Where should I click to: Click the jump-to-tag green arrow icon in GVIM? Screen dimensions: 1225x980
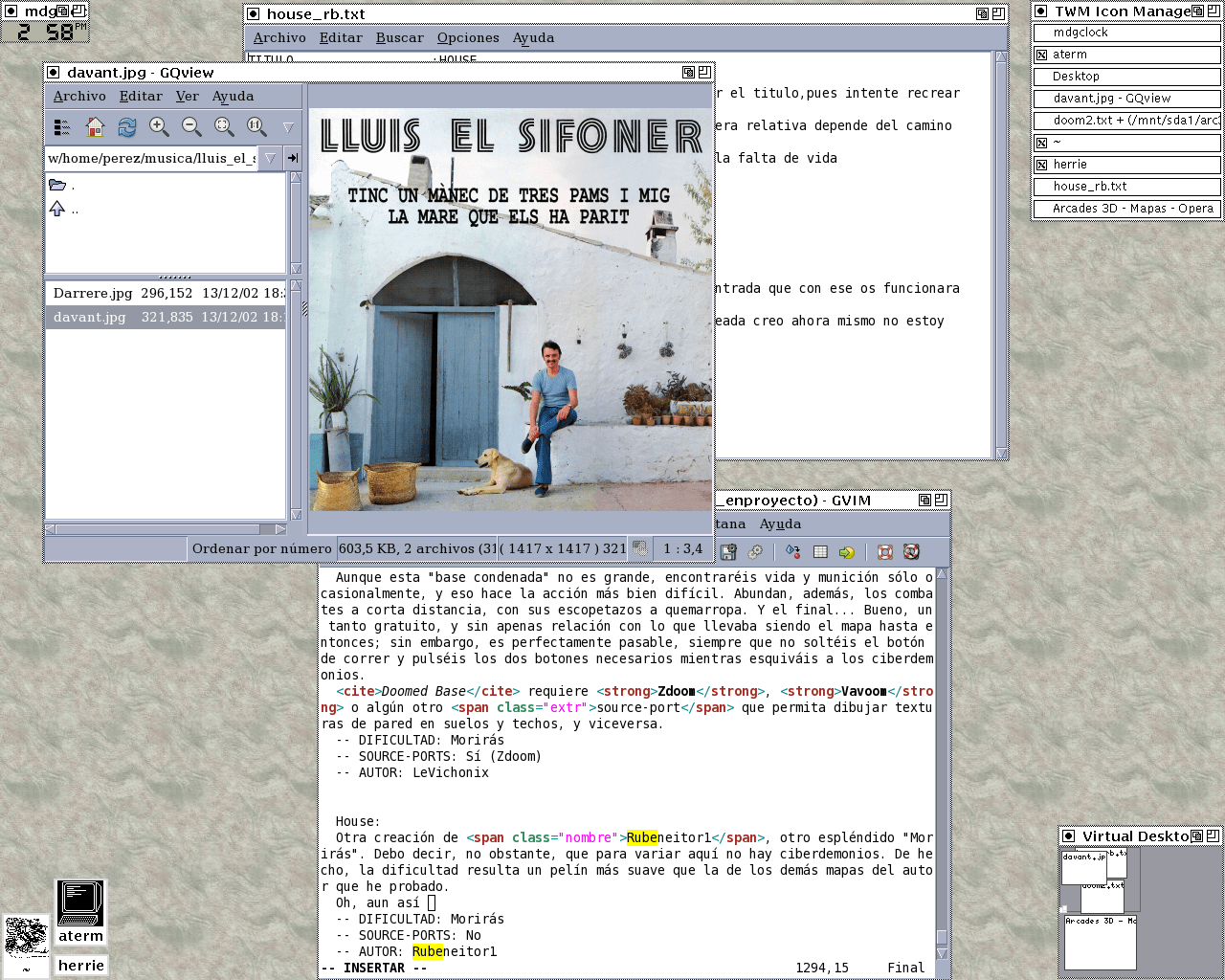point(847,552)
